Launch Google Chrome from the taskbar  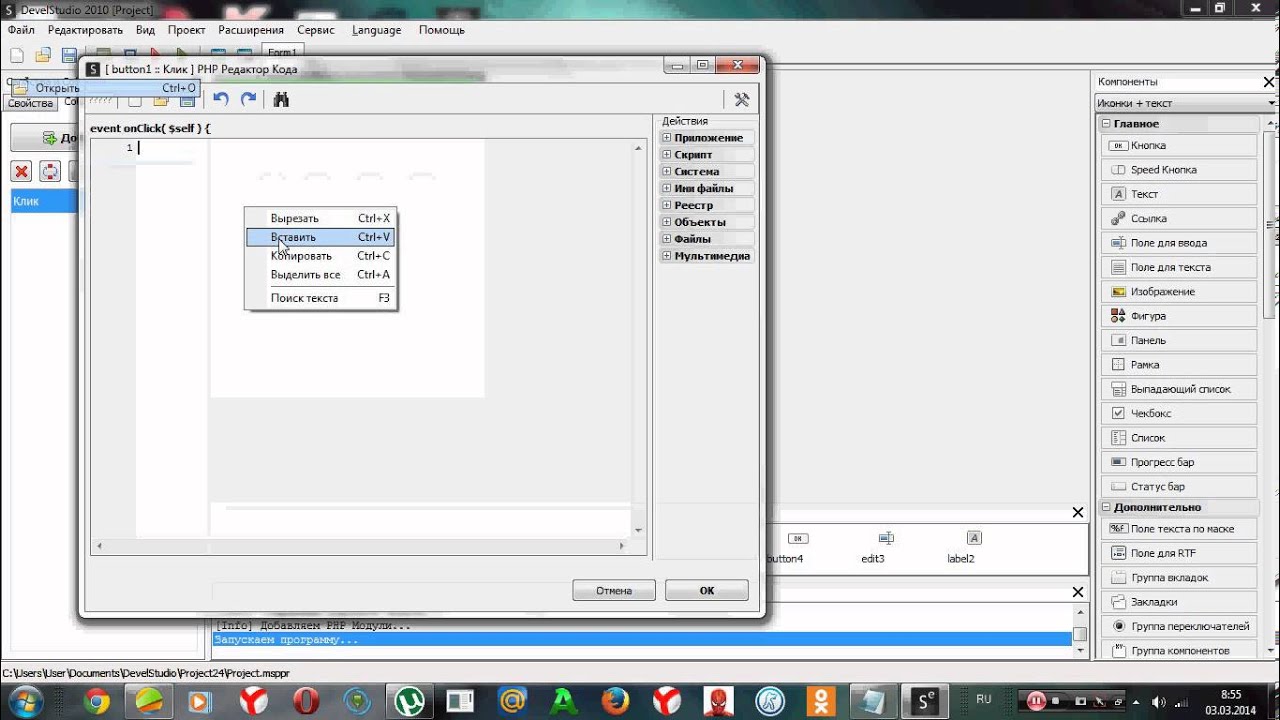97,702
